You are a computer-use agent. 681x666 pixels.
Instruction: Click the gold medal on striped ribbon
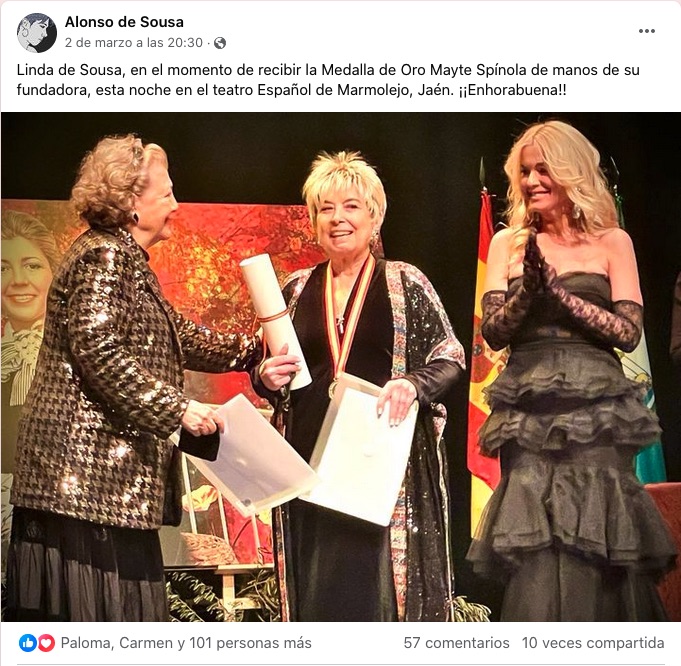333,388
